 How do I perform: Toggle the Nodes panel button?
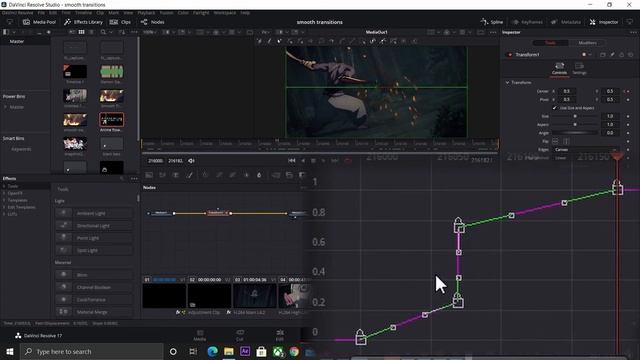tap(153, 22)
